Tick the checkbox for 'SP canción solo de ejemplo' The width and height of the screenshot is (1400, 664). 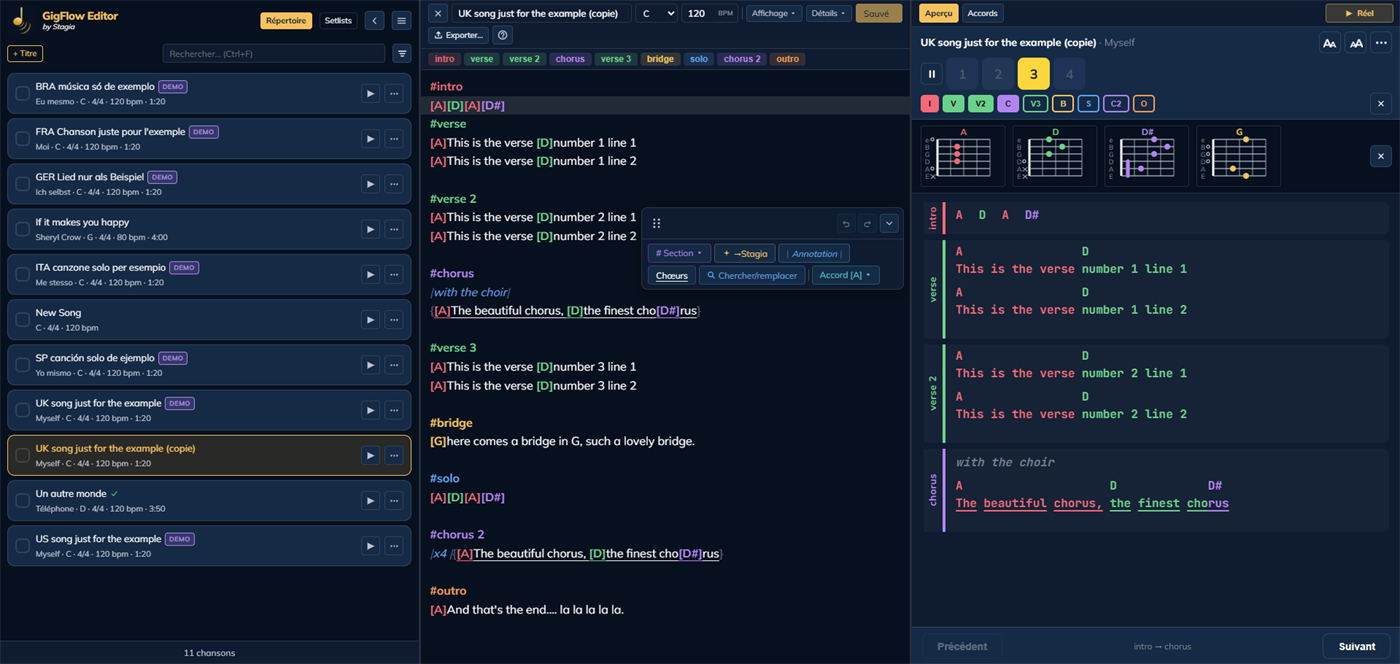pos(22,365)
